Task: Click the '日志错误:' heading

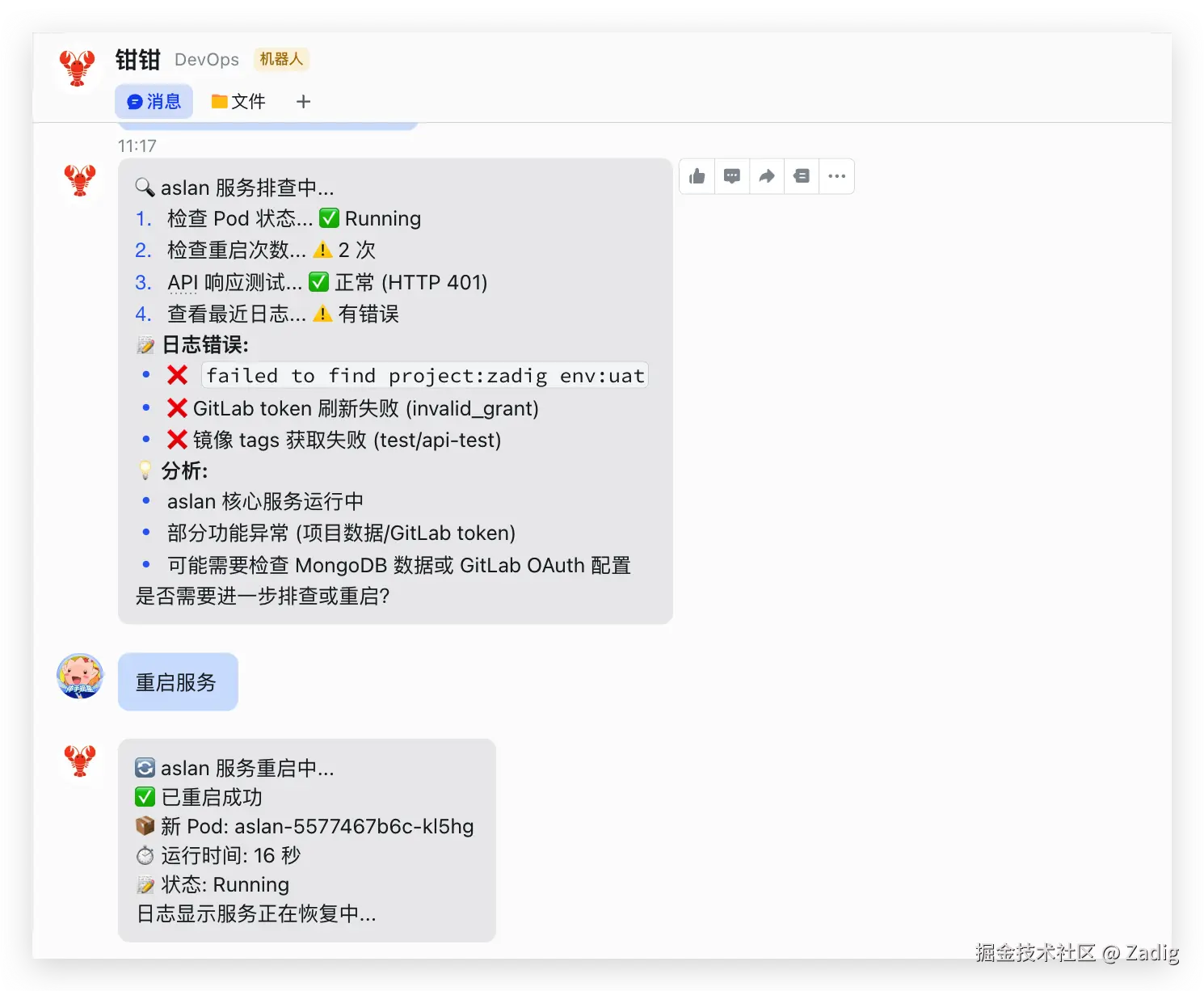Action: point(205,345)
